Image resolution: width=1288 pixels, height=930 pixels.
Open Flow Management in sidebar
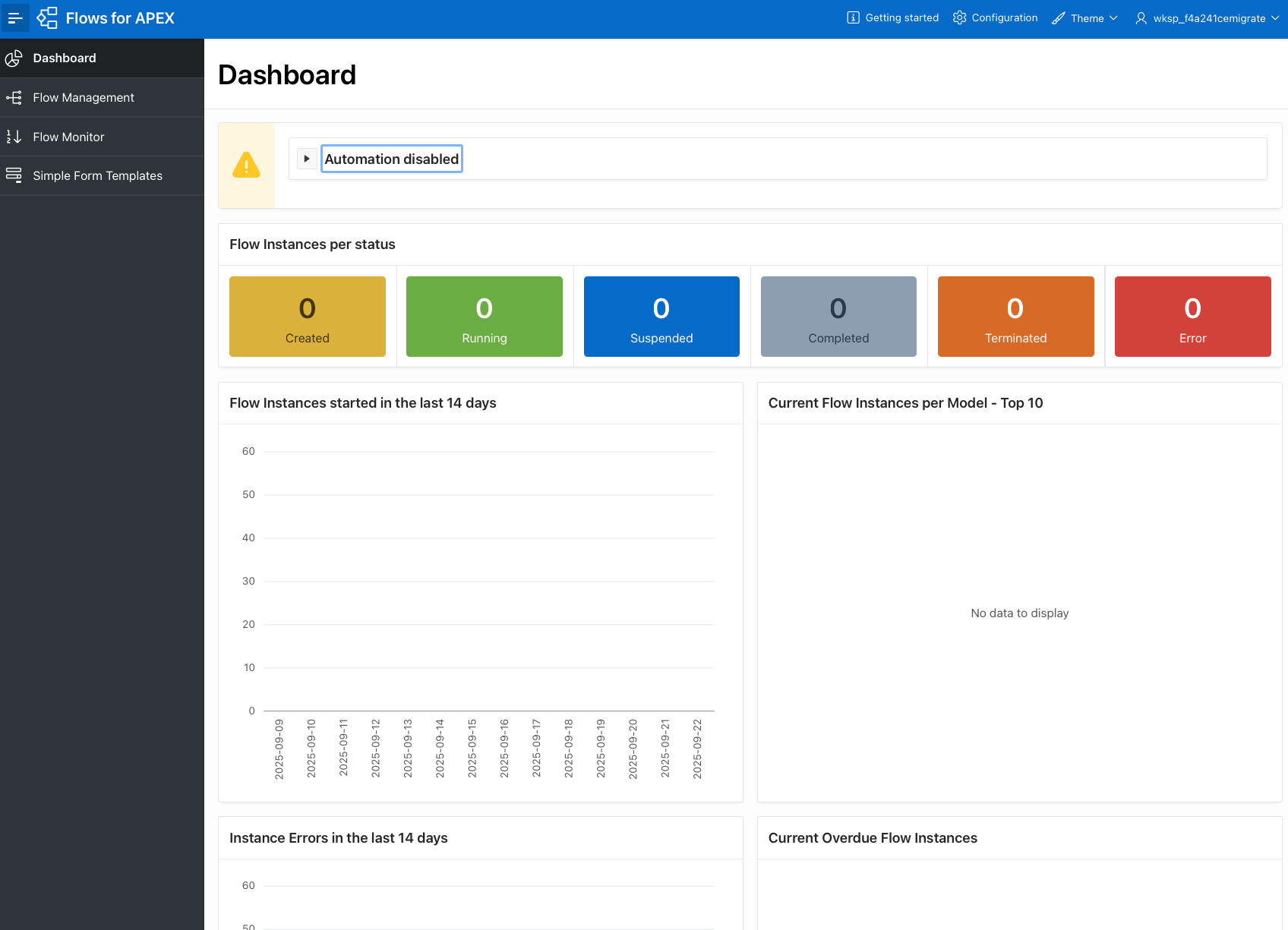click(102, 98)
